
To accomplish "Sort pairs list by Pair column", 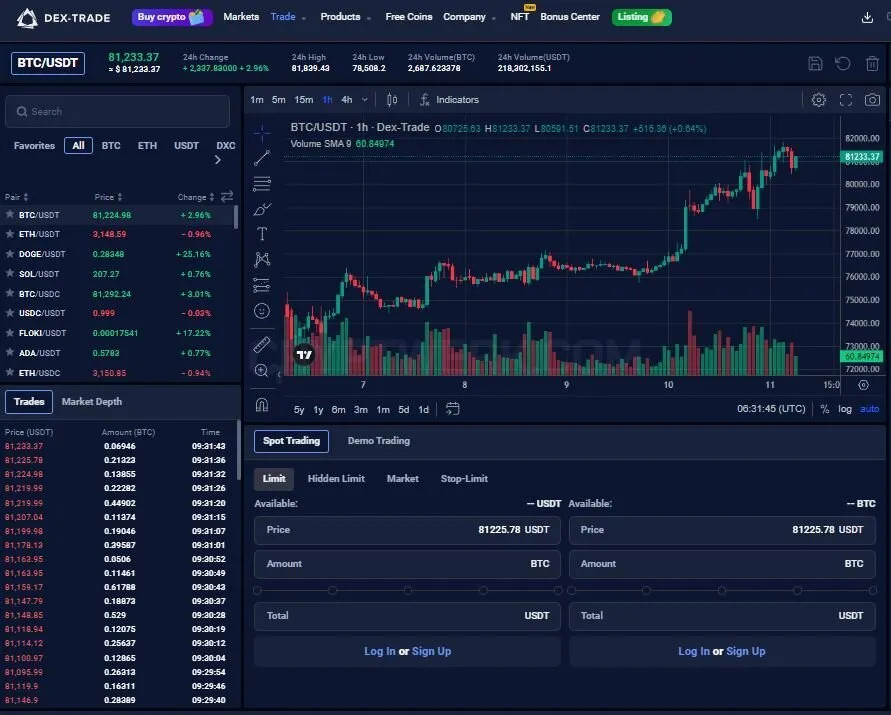I will [16, 197].
